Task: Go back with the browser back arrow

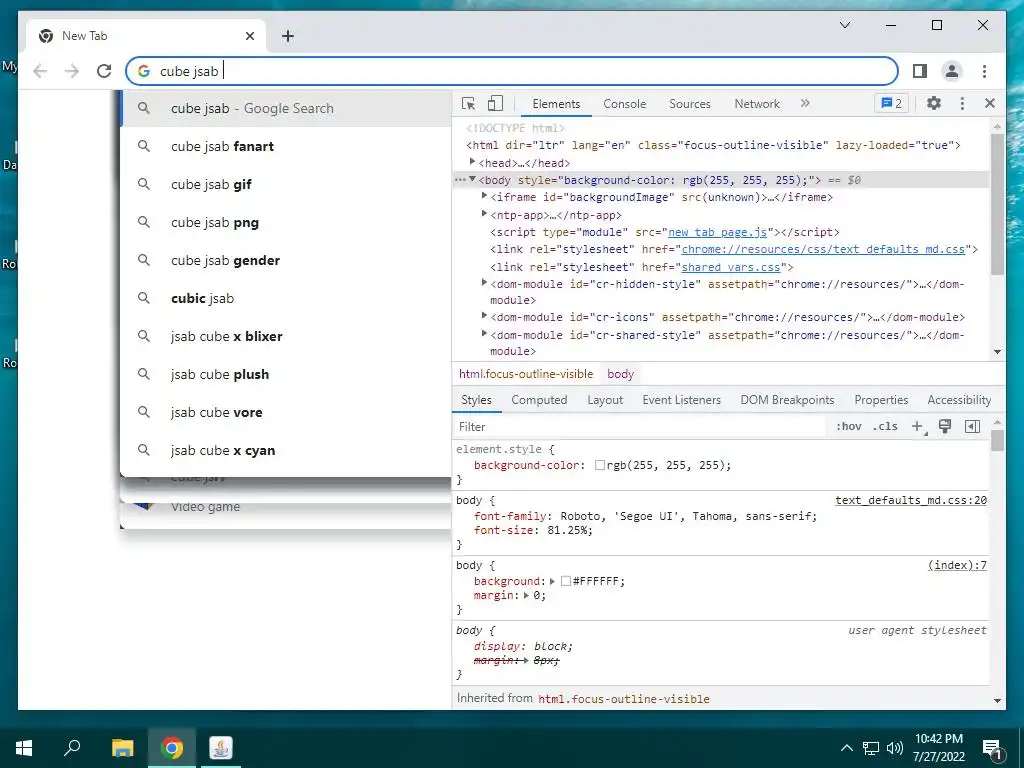Action: coord(40,71)
